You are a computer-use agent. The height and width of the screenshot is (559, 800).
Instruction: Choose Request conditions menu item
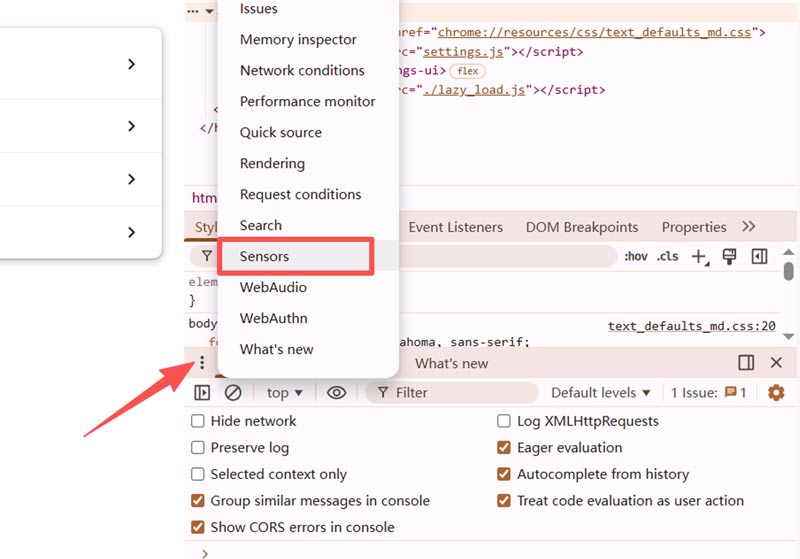pos(308,194)
